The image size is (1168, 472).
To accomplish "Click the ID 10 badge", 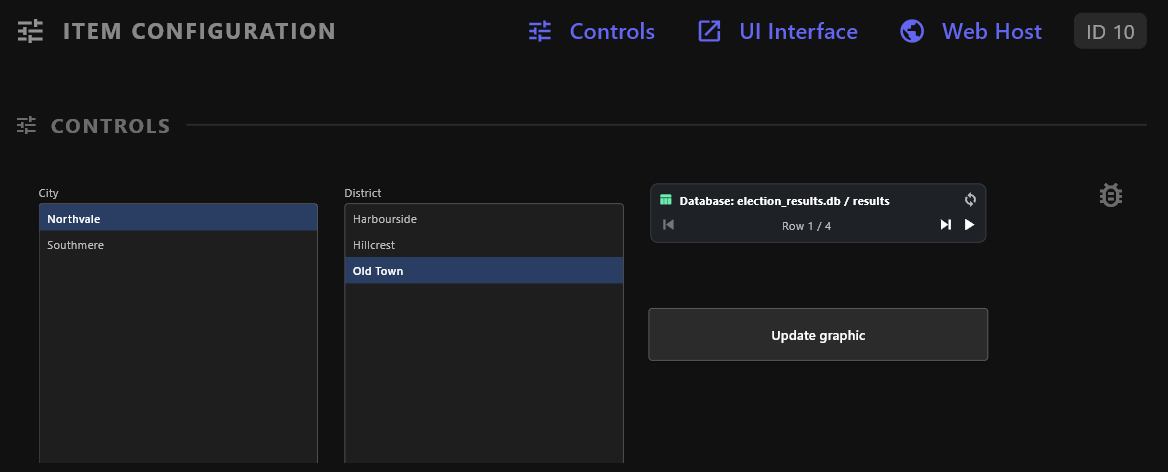I will coord(1110,31).
